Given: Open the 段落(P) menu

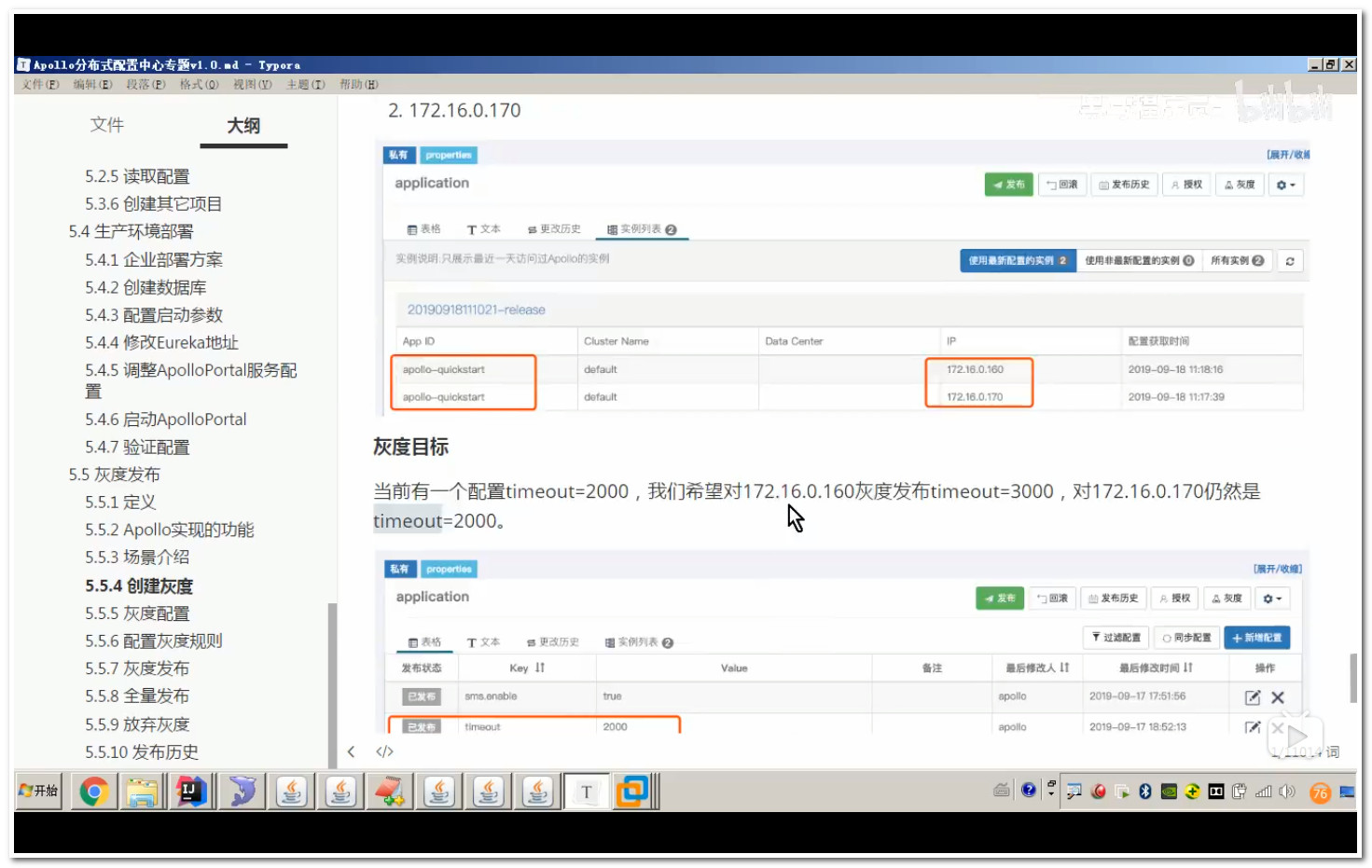Looking at the screenshot, I should [146, 85].
